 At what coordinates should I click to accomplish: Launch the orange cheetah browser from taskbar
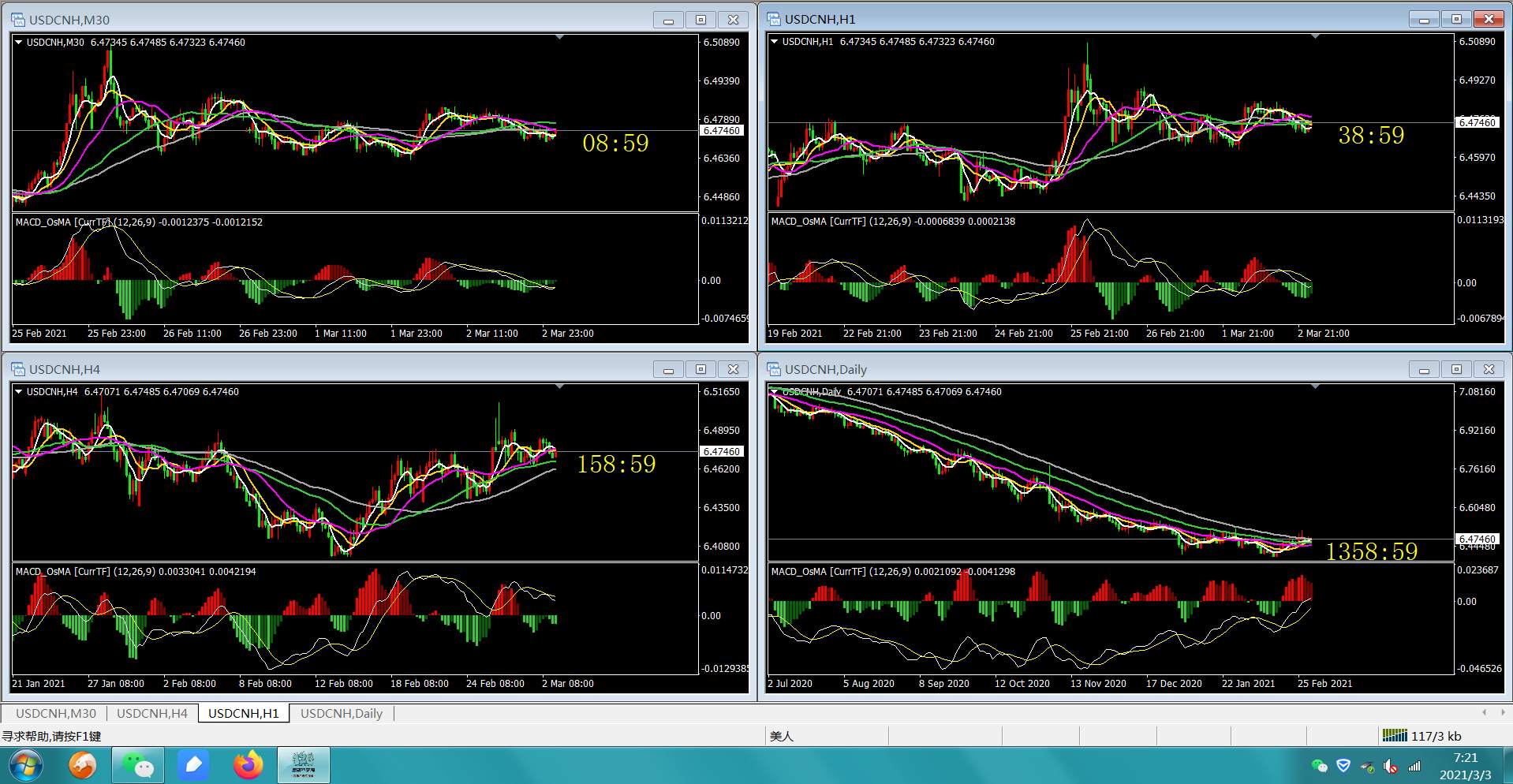coord(83,765)
